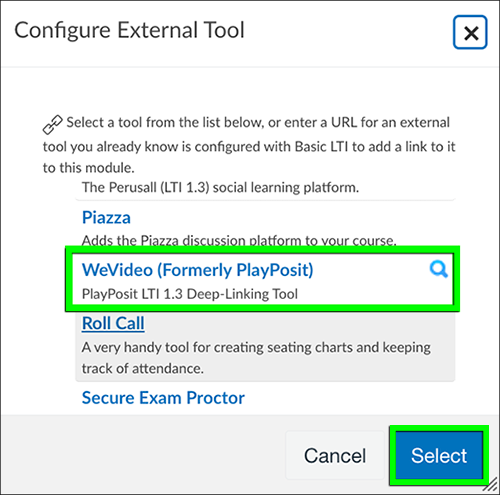500x495 pixels.
Task: Click blank area right of WeVideo description
Action: pos(373,294)
